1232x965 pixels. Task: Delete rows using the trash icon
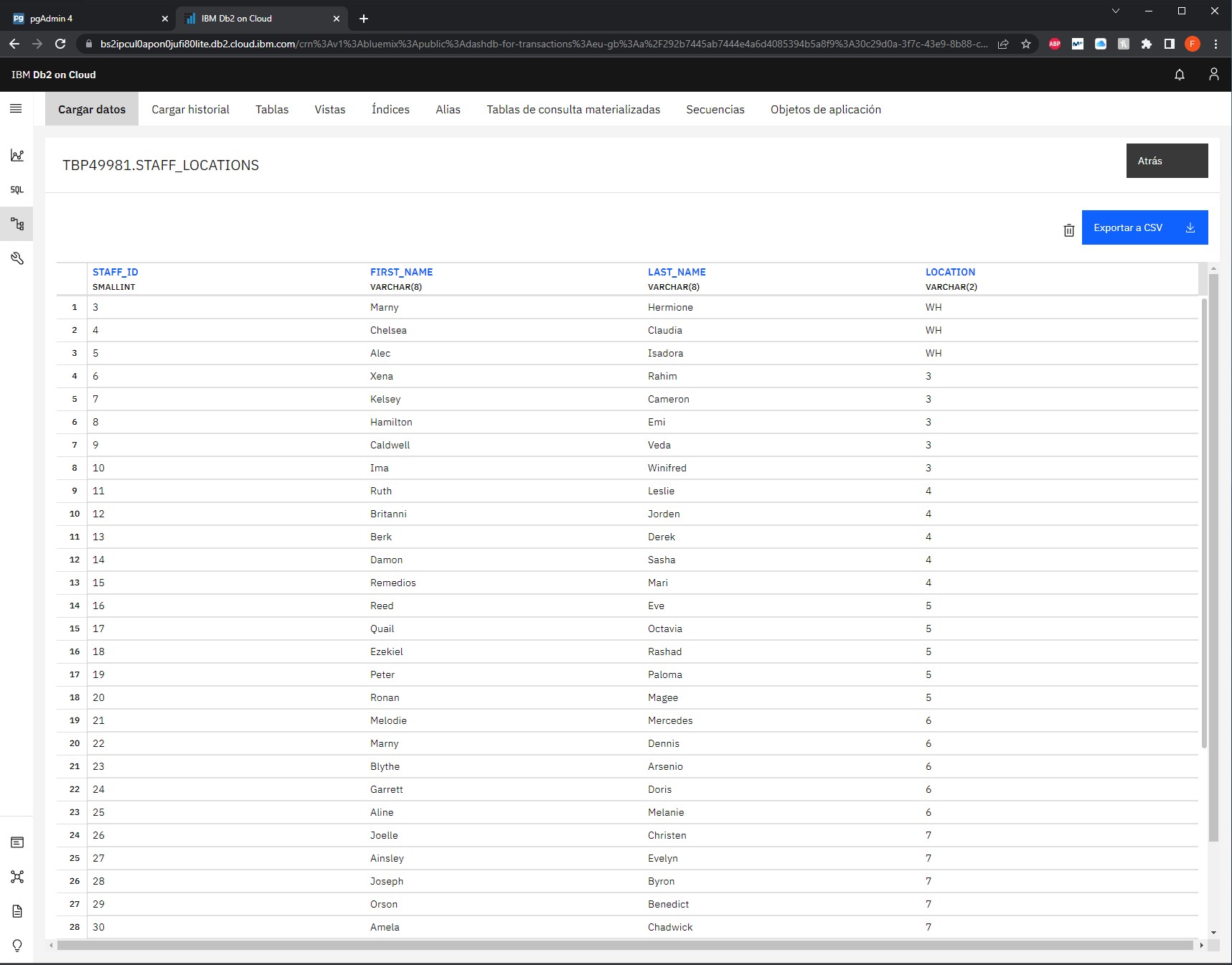(x=1068, y=228)
